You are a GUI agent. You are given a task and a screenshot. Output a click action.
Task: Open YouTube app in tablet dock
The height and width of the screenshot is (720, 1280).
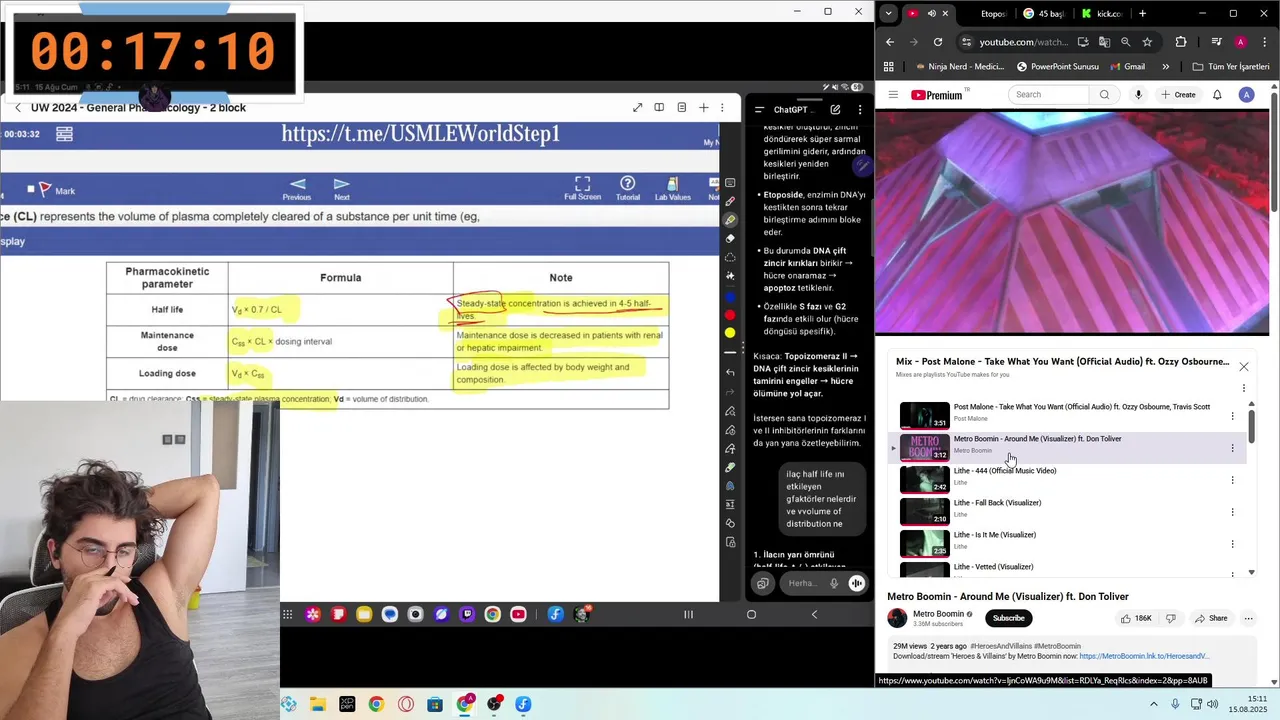click(x=518, y=614)
